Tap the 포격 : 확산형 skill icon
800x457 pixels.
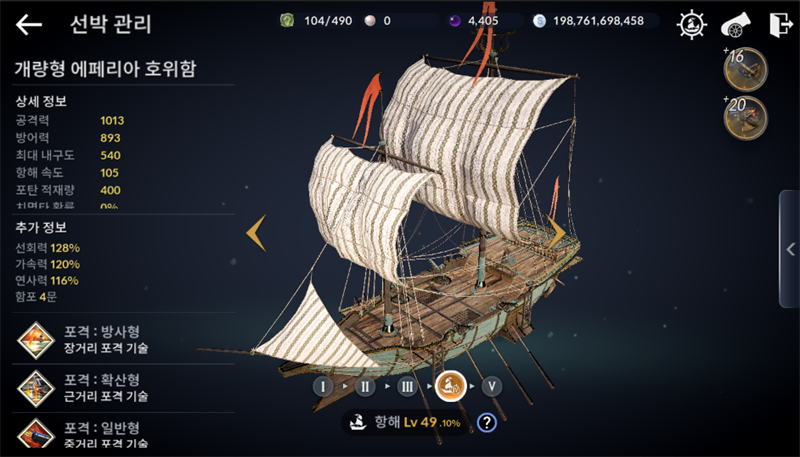point(36,388)
